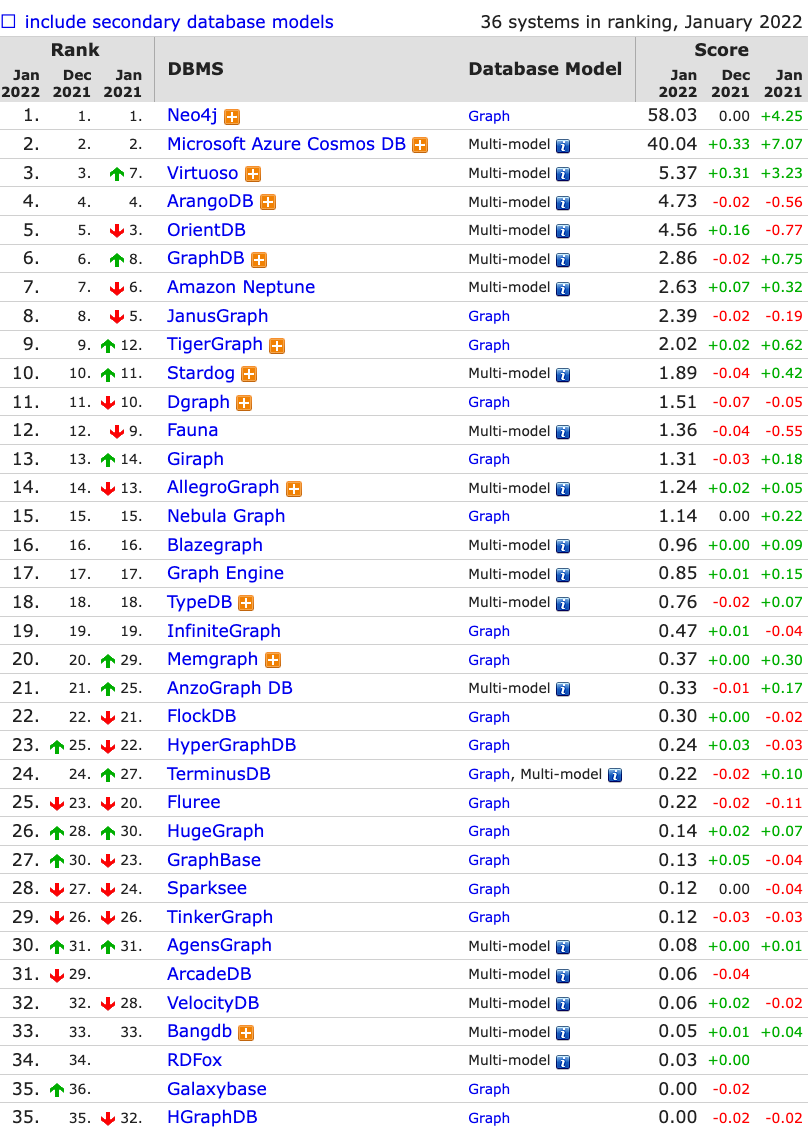808x1130 pixels.
Task: Click the plus icon next to Memgraph
Action: pos(273,660)
